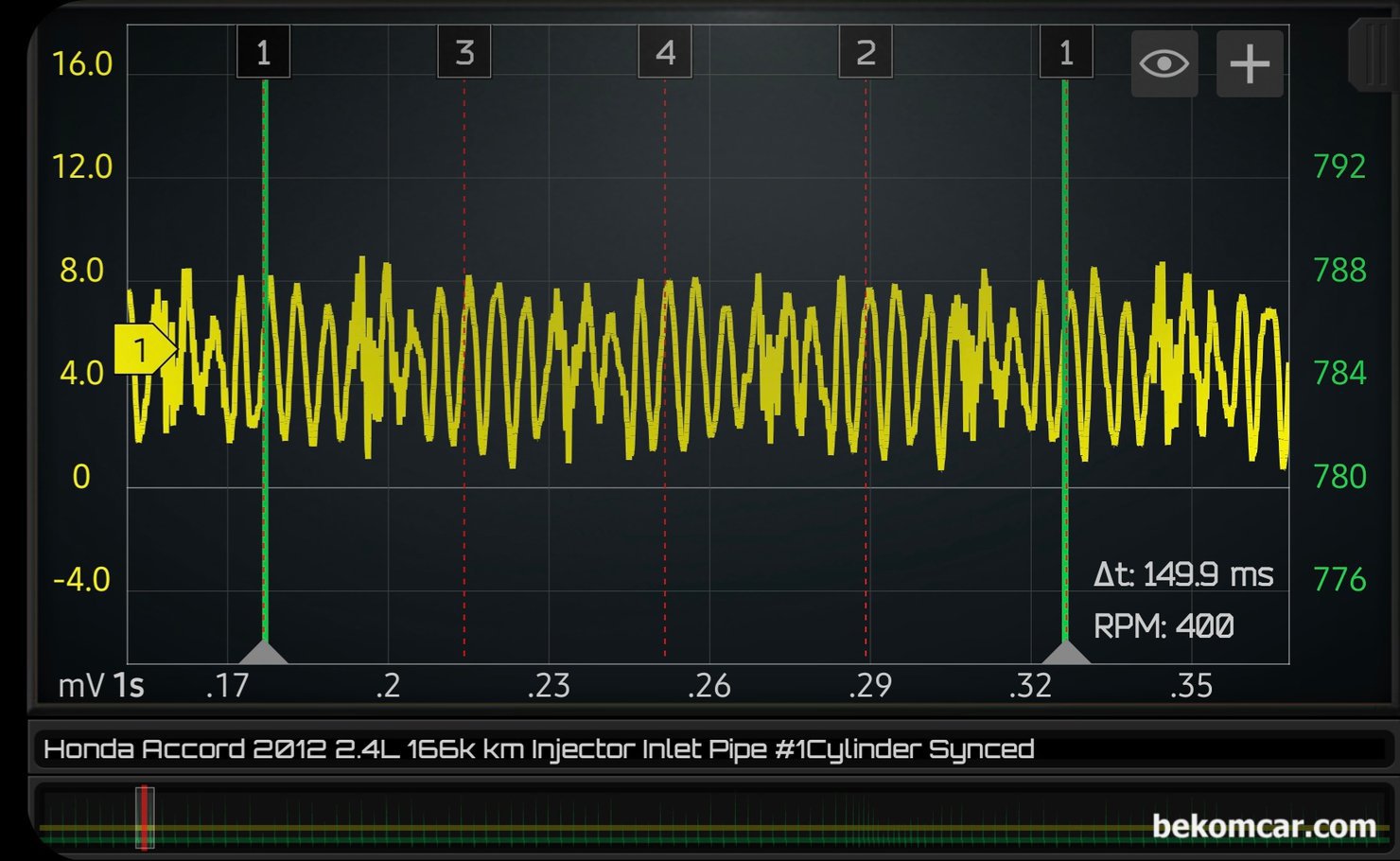Image resolution: width=1400 pixels, height=861 pixels.
Task: Click the red position marker in overview strip
Action: [x=144, y=818]
